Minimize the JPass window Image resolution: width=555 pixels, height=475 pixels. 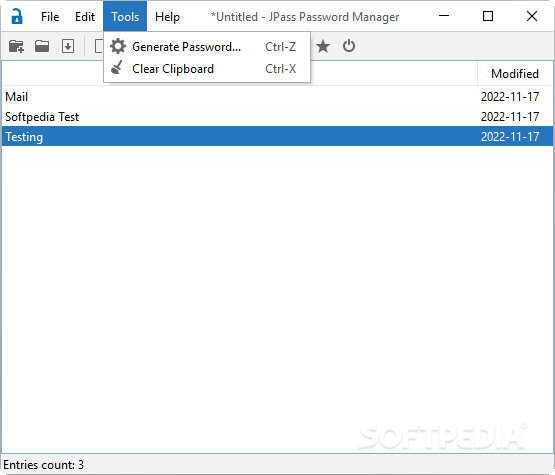(x=444, y=16)
